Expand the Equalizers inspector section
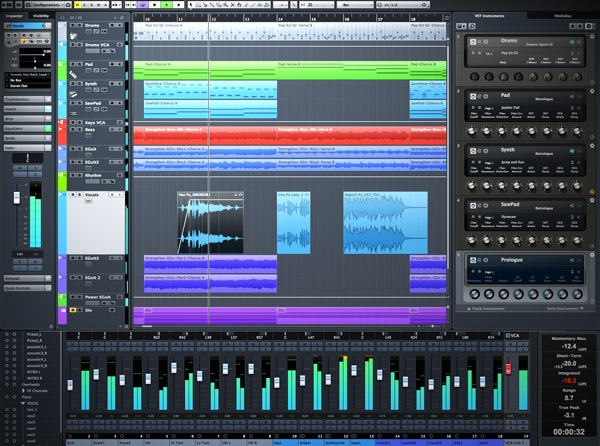The width and height of the screenshot is (600, 446). click(x=28, y=129)
